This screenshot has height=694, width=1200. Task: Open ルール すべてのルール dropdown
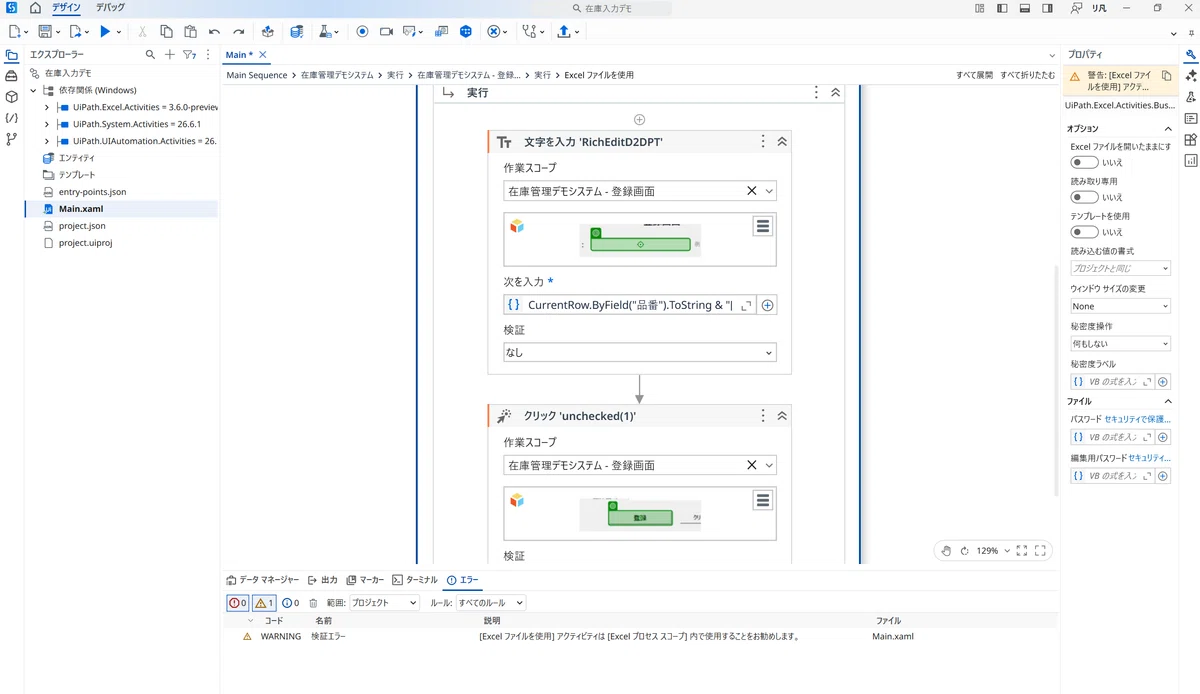pyautogui.click(x=490, y=603)
